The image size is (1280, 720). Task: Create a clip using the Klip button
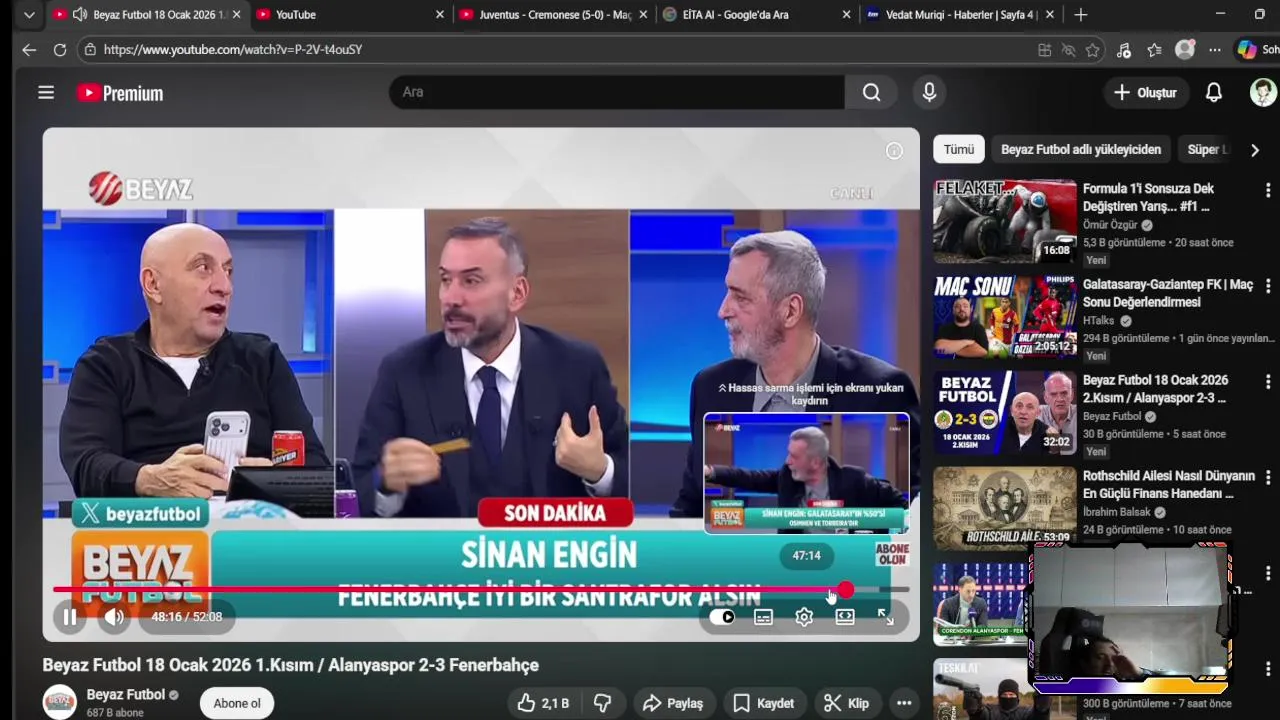click(x=846, y=704)
